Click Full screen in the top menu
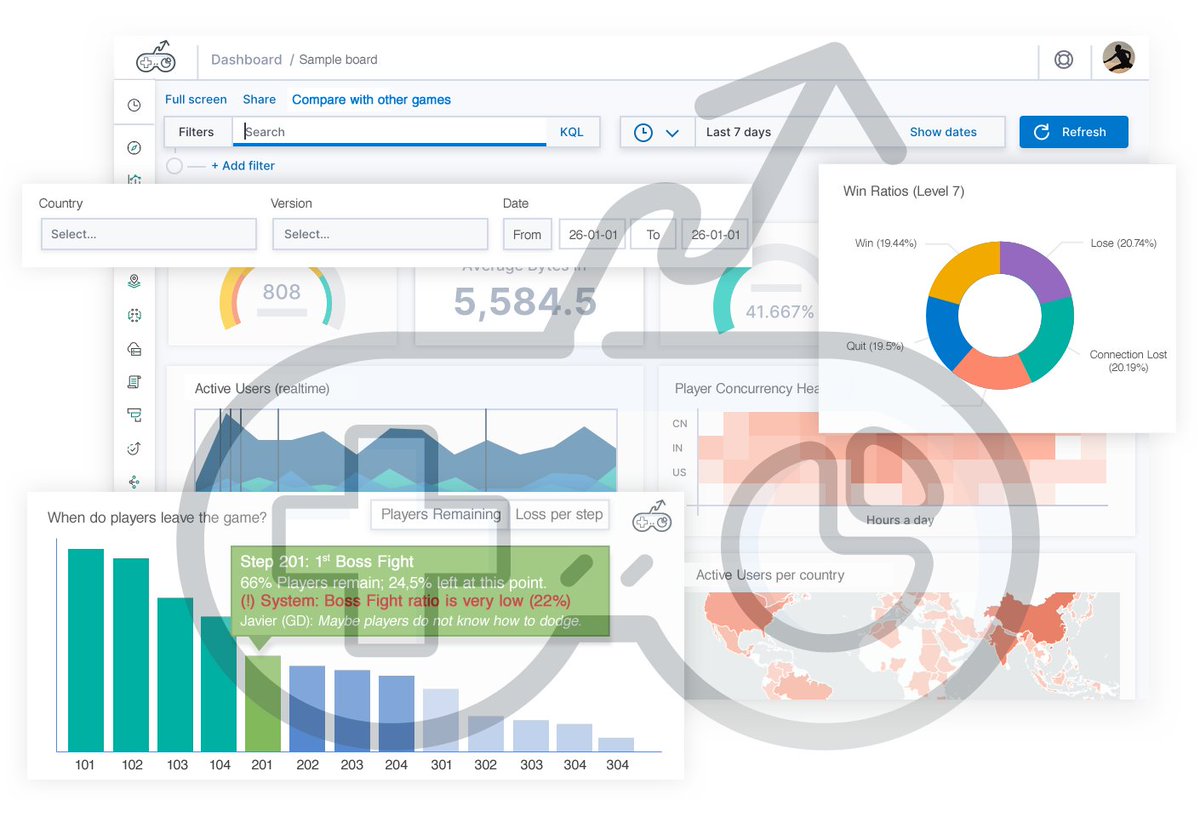This screenshot has height=817, width=1200. click(195, 99)
